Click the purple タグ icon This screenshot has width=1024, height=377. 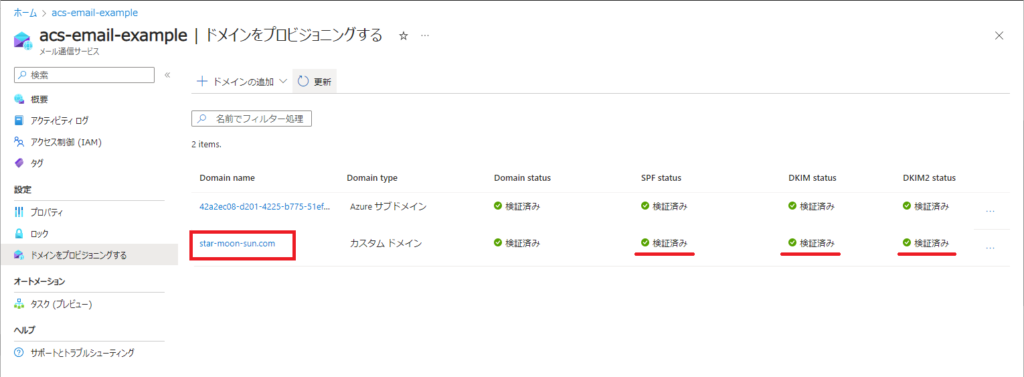[x=19, y=163]
